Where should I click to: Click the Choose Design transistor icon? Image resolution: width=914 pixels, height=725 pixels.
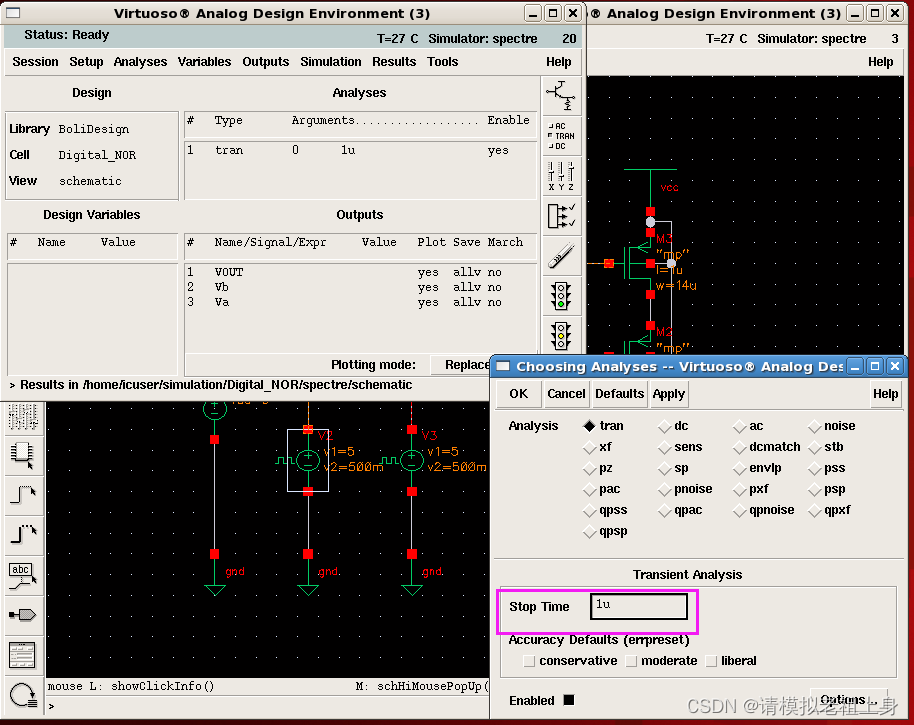pos(562,96)
